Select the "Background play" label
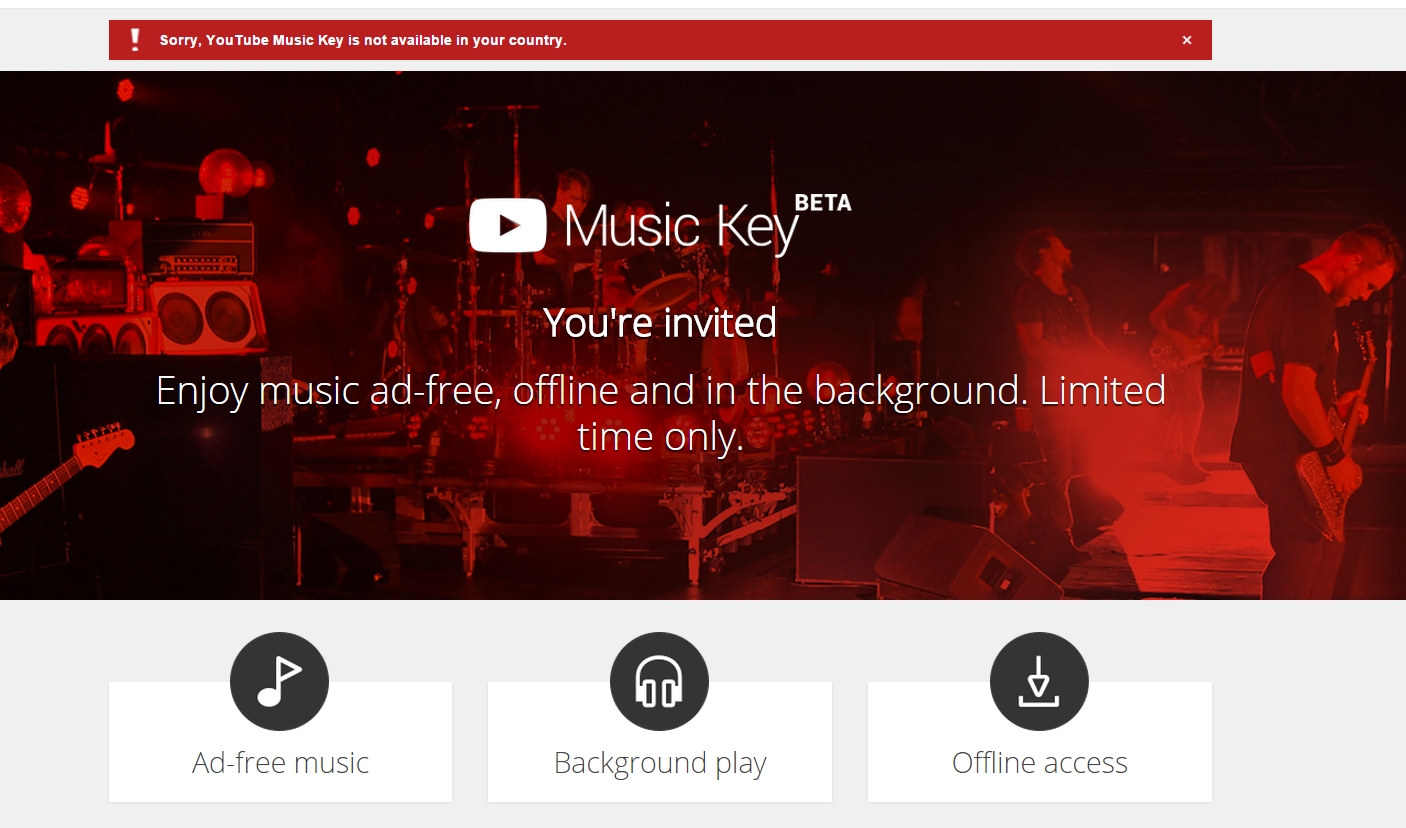 pos(660,764)
